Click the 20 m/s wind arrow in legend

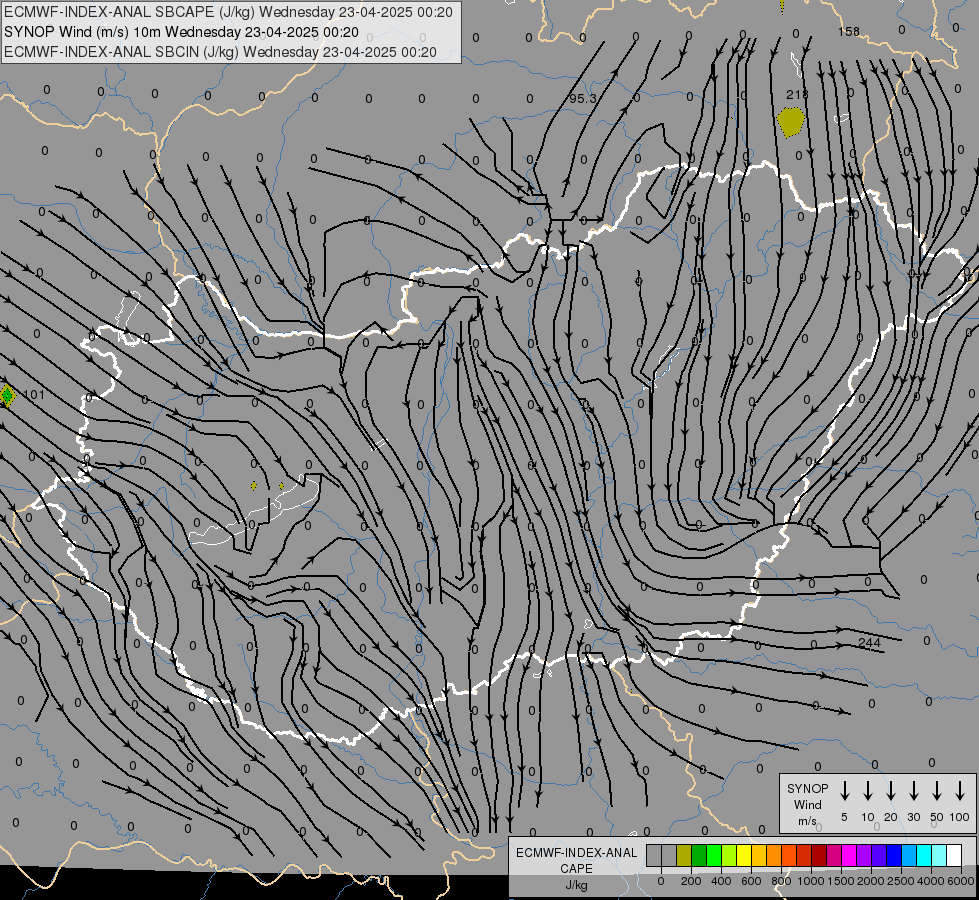click(891, 791)
